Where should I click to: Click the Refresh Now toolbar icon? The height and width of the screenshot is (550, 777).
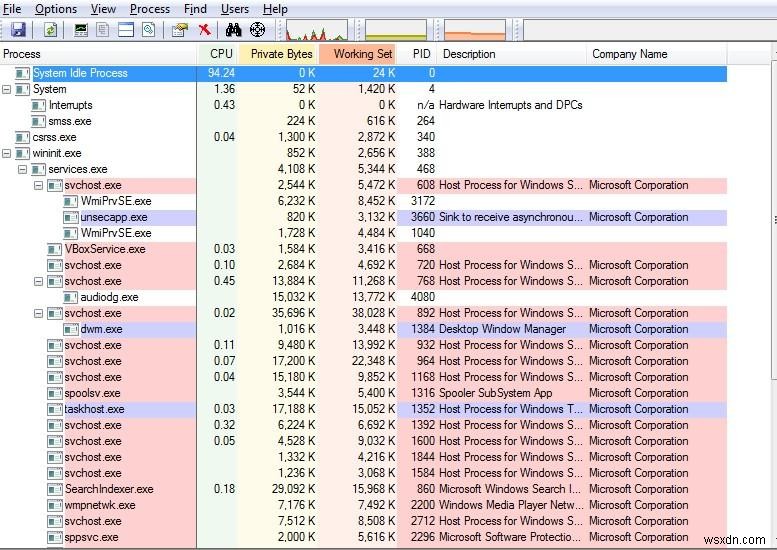50,30
